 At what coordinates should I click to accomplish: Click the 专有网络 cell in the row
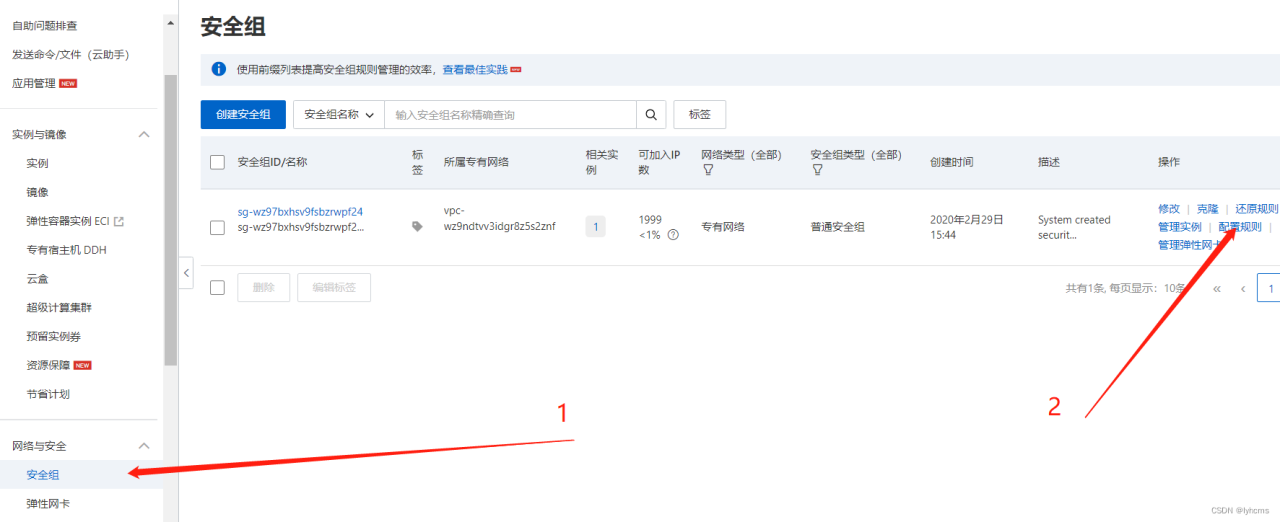(x=725, y=227)
